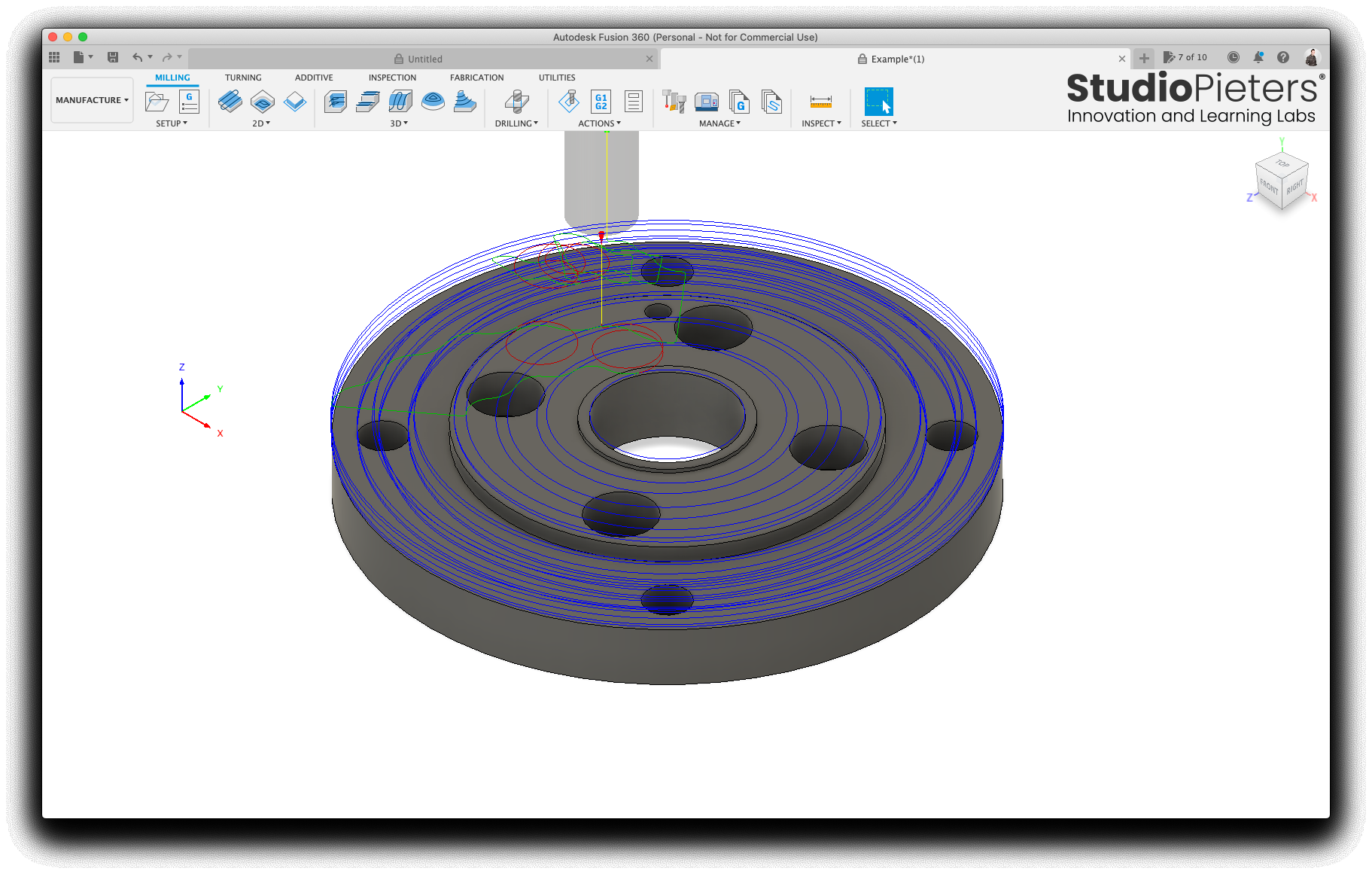Open the File menu document icon
Image resolution: width=1372 pixels, height=874 pixels.
[x=78, y=57]
